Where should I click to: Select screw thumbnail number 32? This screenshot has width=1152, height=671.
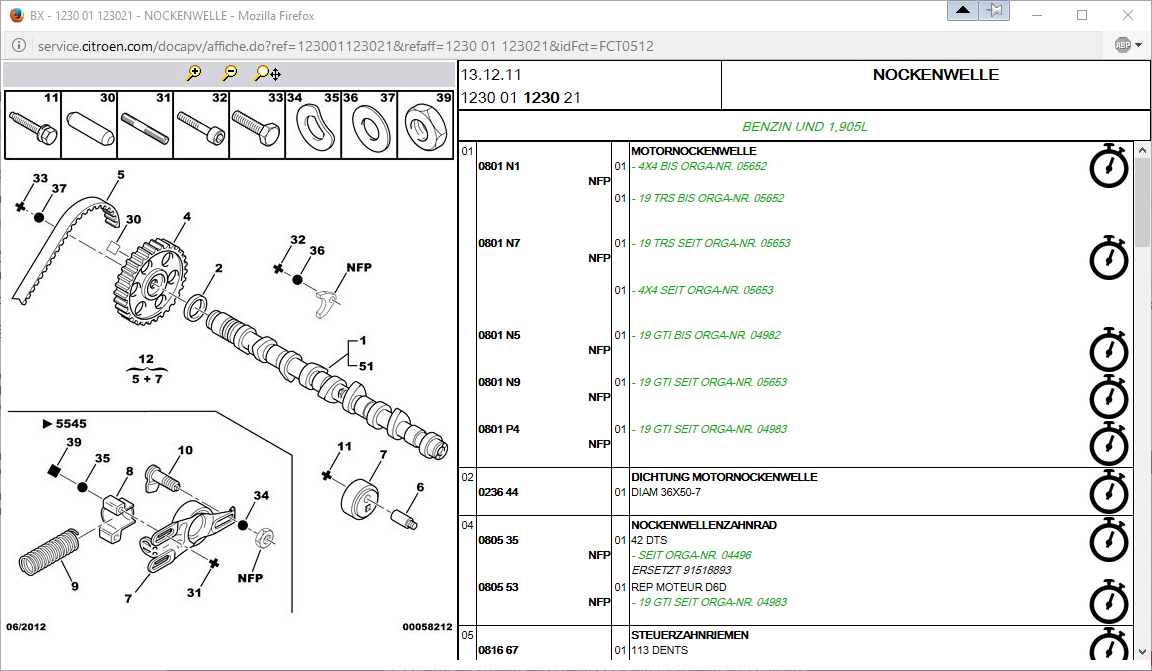pyautogui.click(x=201, y=125)
